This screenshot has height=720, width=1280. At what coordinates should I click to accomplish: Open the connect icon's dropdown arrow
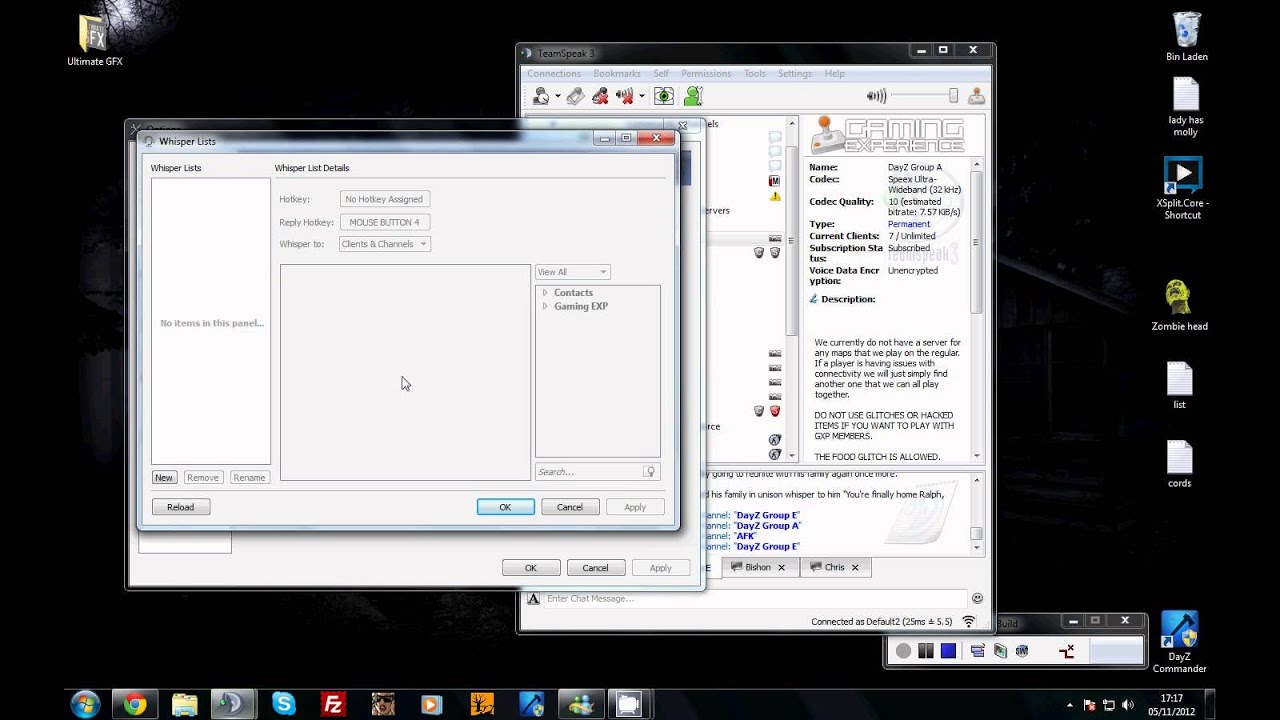[556, 97]
